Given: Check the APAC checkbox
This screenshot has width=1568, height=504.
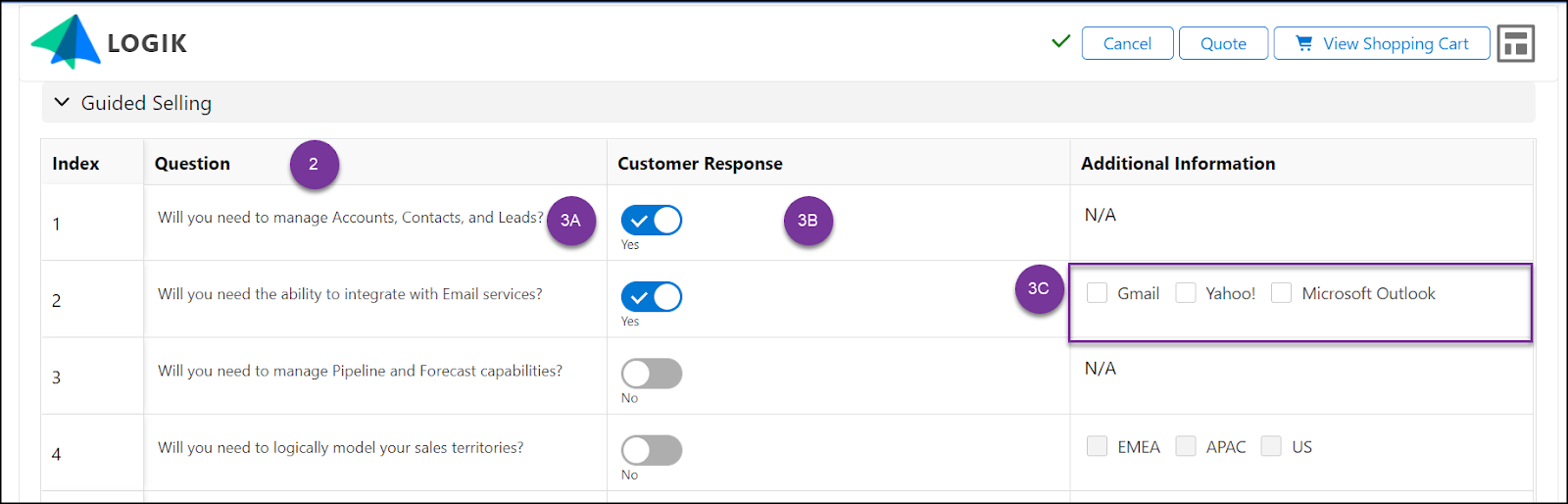Looking at the screenshot, I should click(1186, 446).
